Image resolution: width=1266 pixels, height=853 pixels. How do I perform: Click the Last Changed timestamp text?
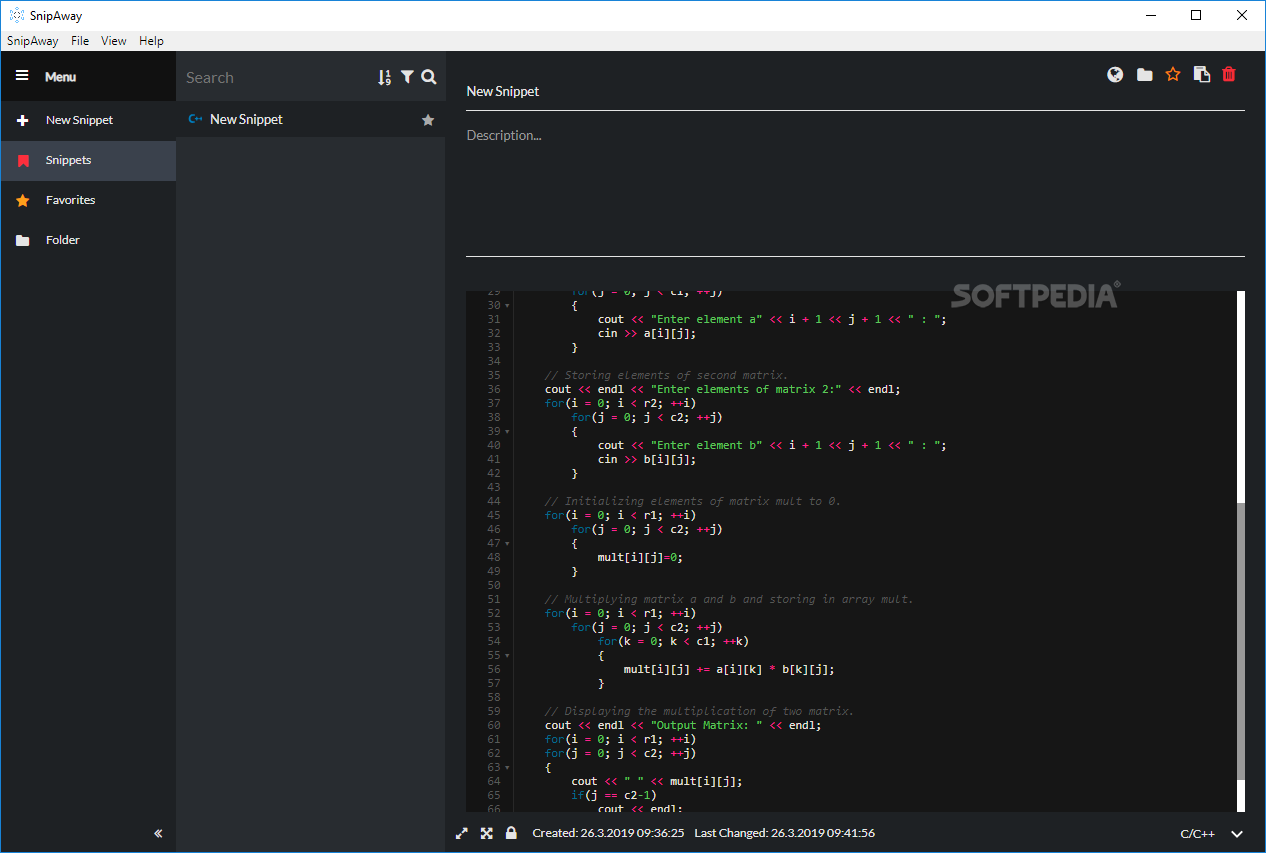(x=784, y=833)
